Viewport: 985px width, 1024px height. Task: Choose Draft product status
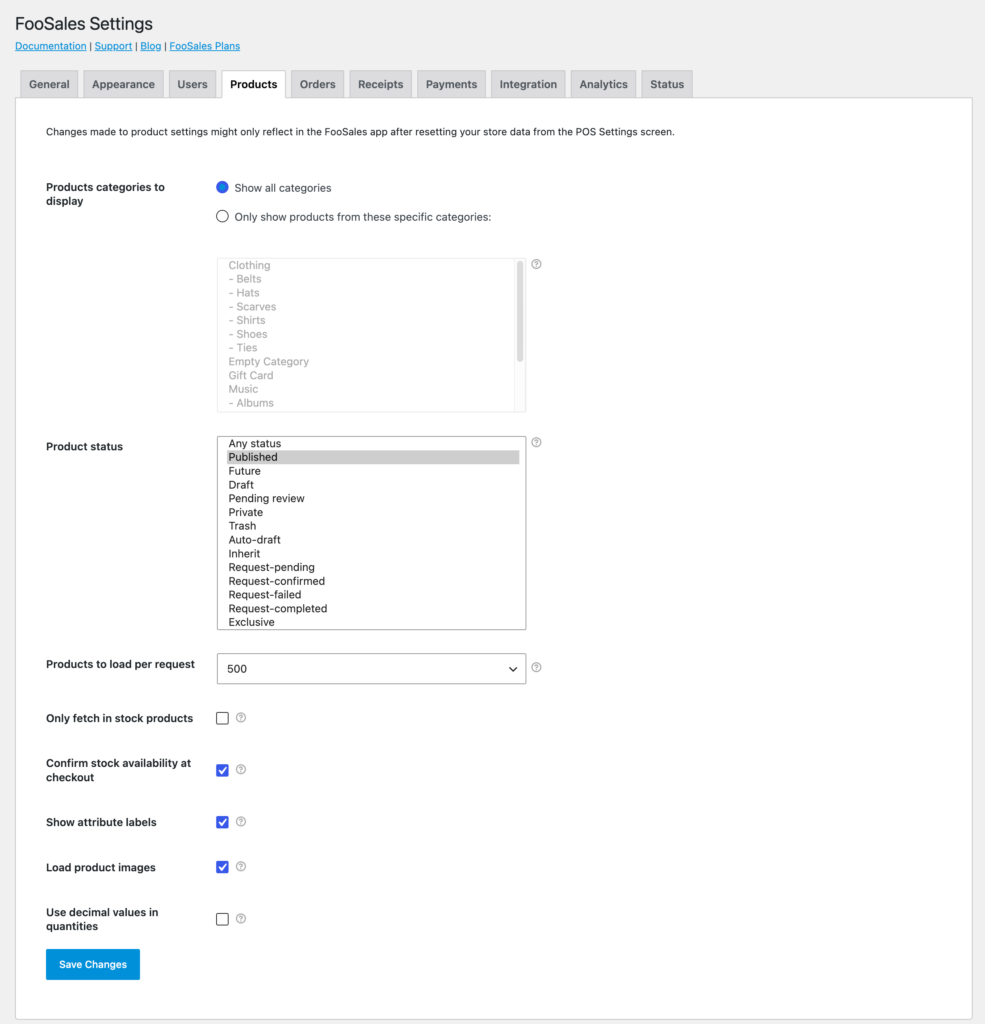[x=373, y=485]
